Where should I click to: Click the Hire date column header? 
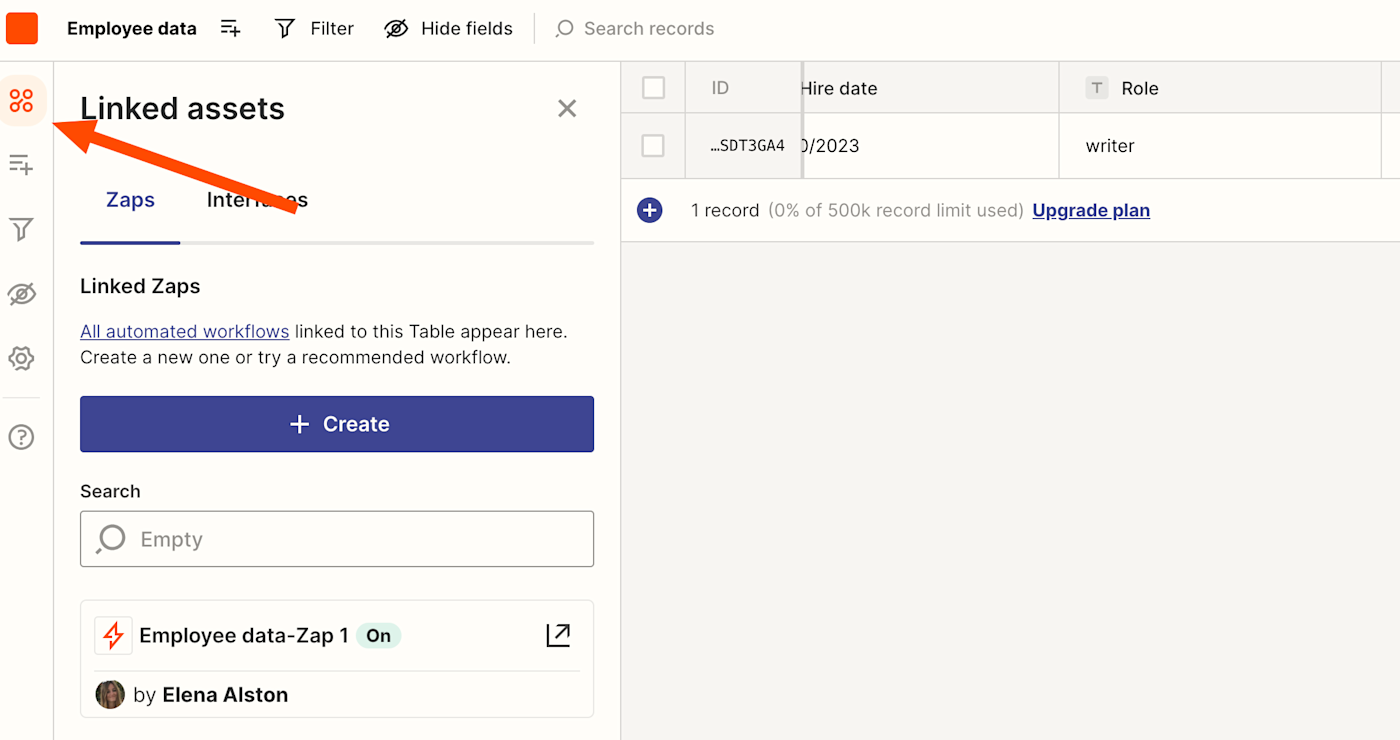(x=930, y=88)
